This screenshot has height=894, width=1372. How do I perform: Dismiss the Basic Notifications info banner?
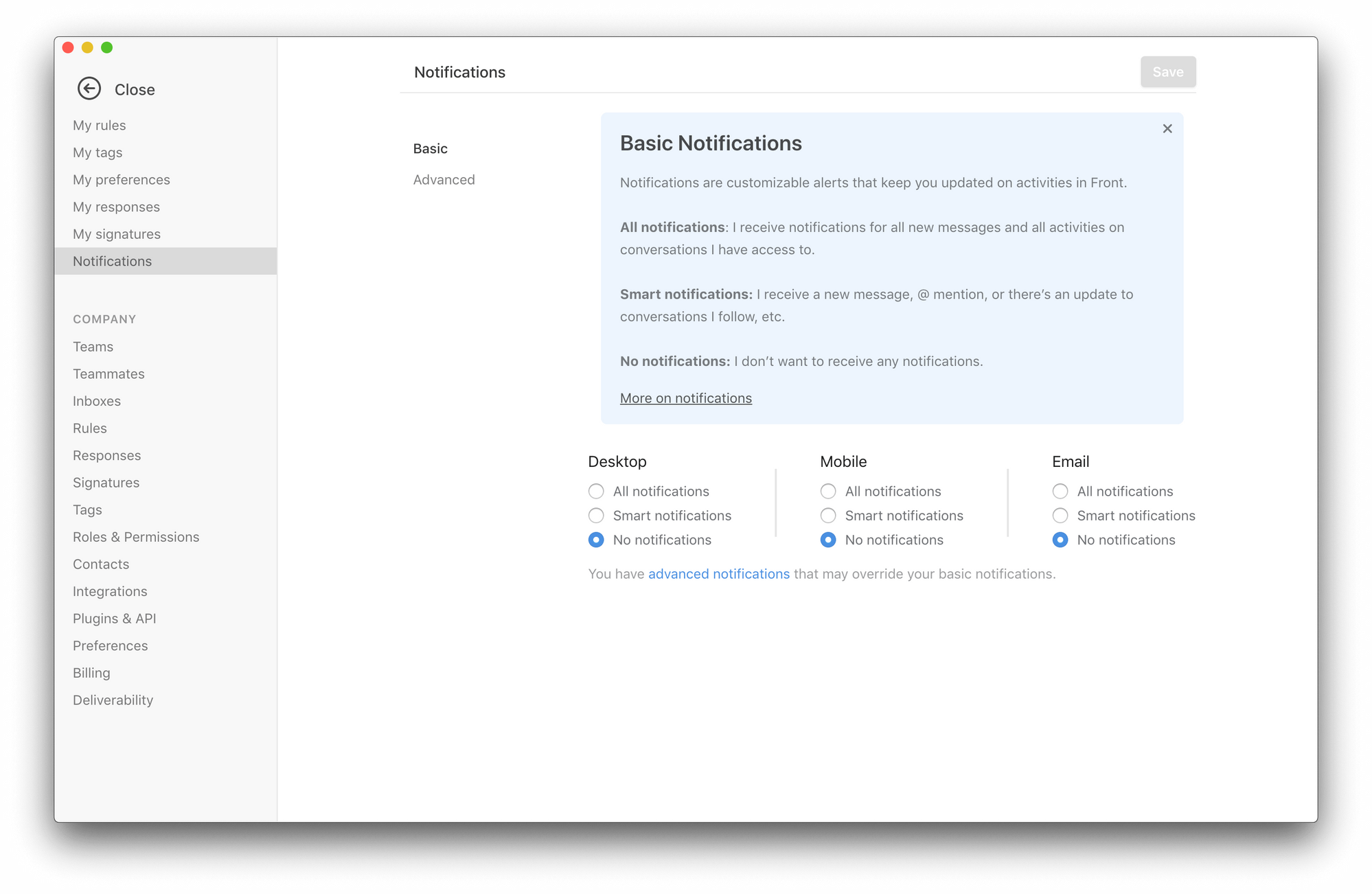point(1167,129)
